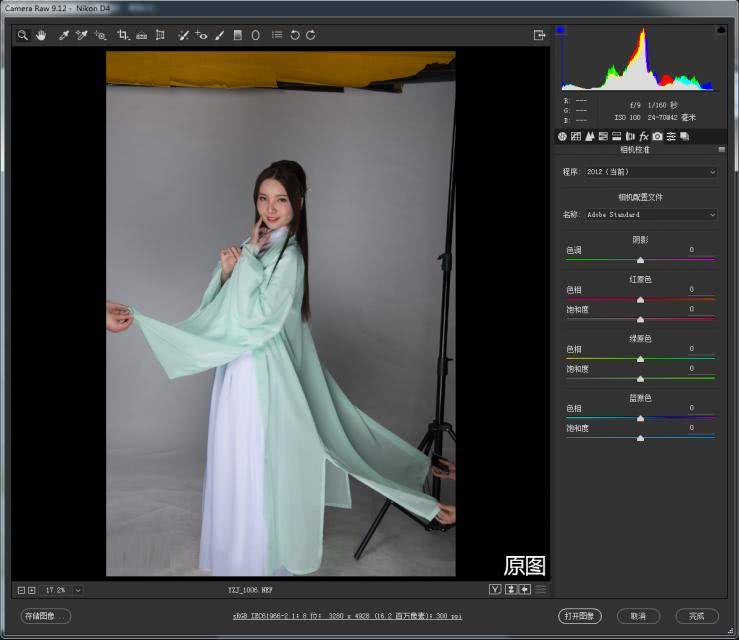This screenshot has width=739, height=640.
Task: Choose the Spot Removal tool
Action: tap(183, 35)
